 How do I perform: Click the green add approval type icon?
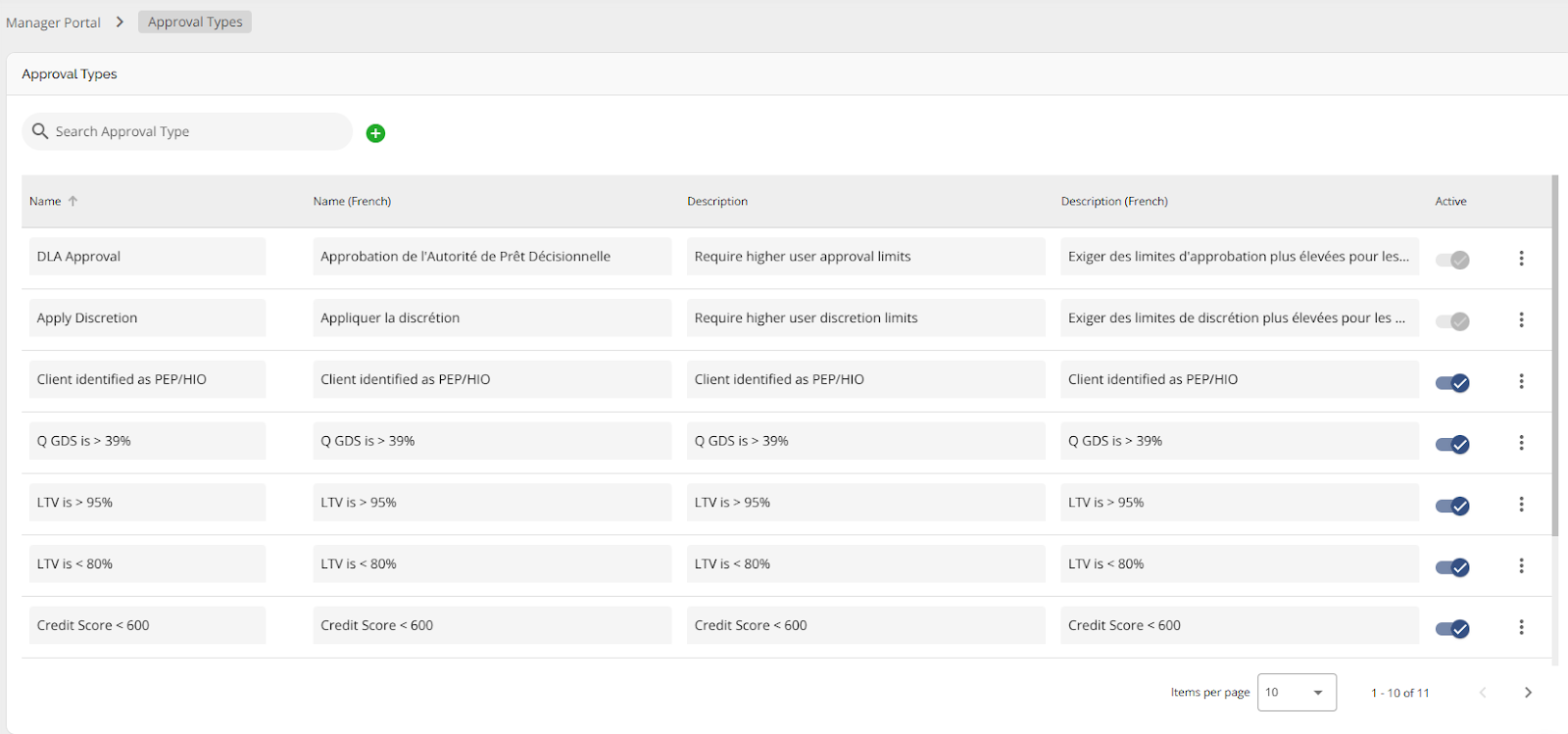pyautogui.click(x=375, y=133)
